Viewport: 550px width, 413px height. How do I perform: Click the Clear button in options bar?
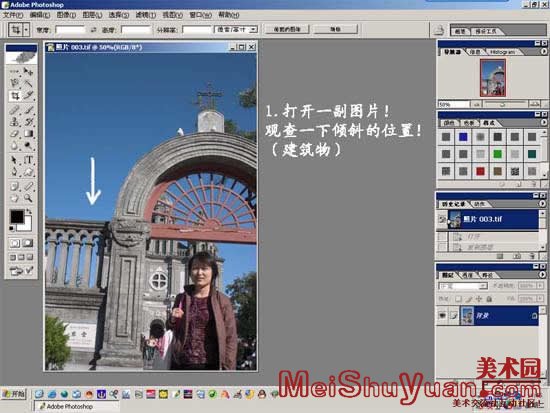[x=335, y=29]
